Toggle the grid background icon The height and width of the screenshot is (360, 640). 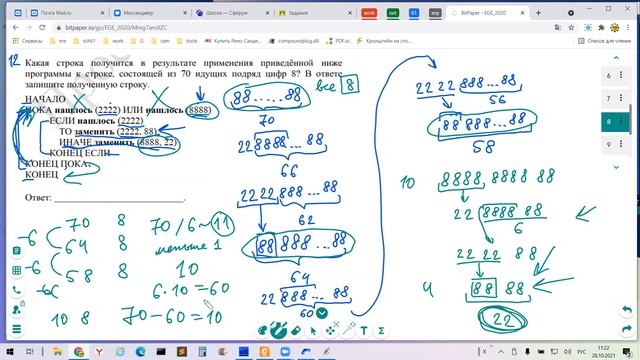(x=17, y=270)
